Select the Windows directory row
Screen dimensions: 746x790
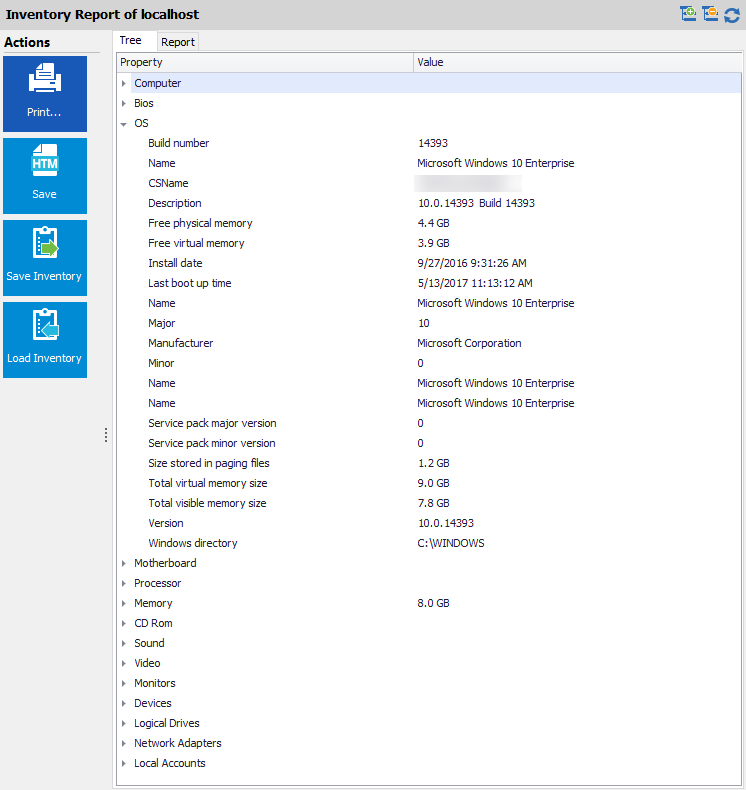click(x=193, y=543)
